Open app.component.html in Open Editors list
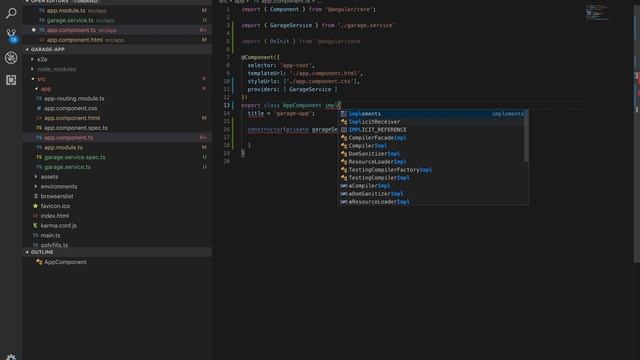 click(117, 40)
